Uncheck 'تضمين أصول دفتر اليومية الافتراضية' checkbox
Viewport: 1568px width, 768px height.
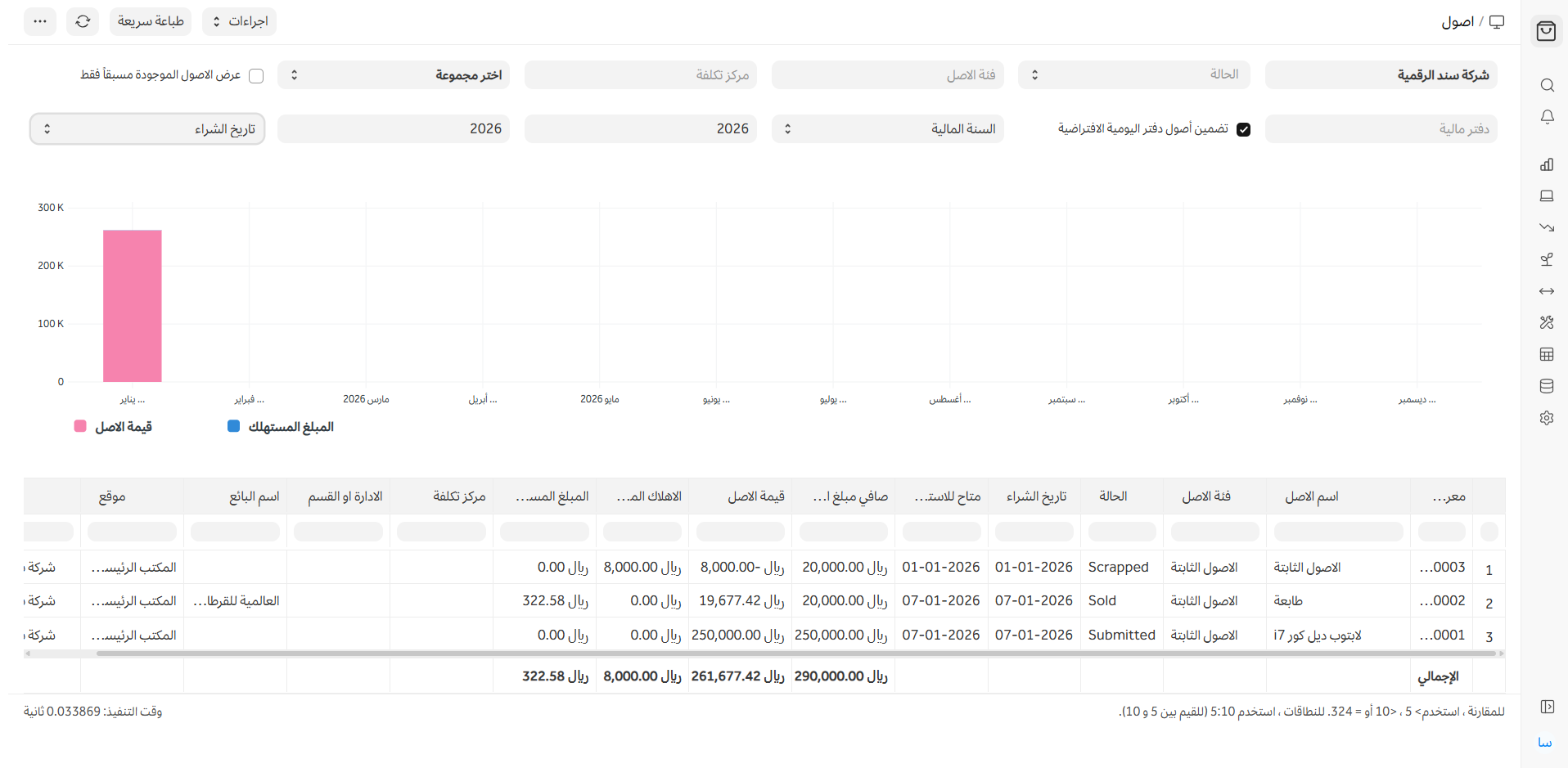tap(1243, 129)
